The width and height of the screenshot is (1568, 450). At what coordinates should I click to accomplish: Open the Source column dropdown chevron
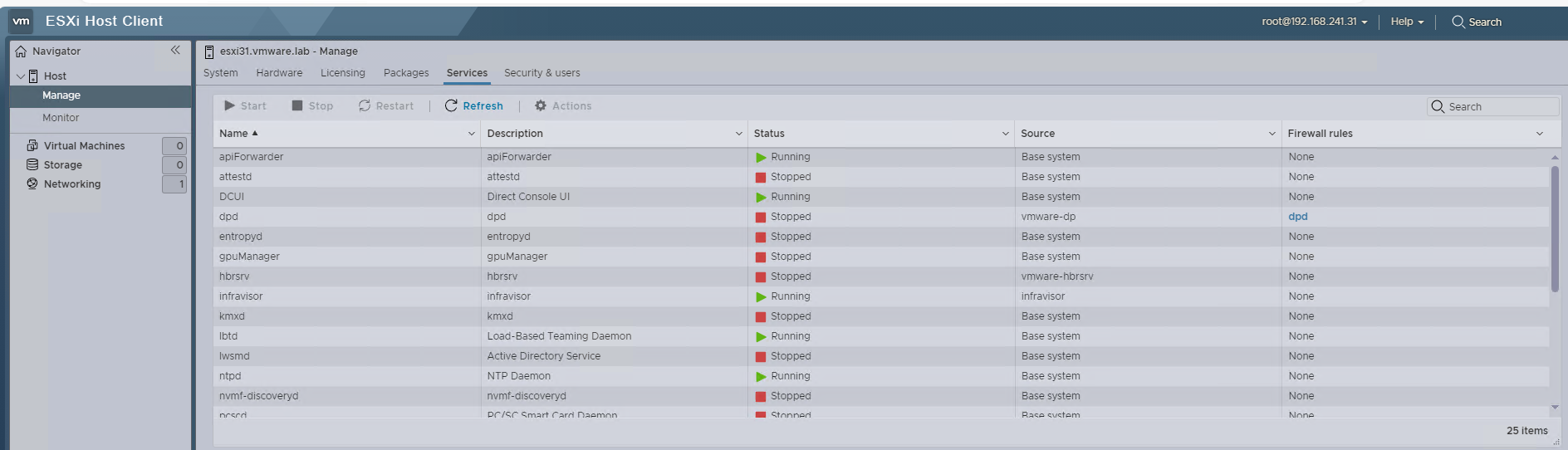pos(1272,134)
